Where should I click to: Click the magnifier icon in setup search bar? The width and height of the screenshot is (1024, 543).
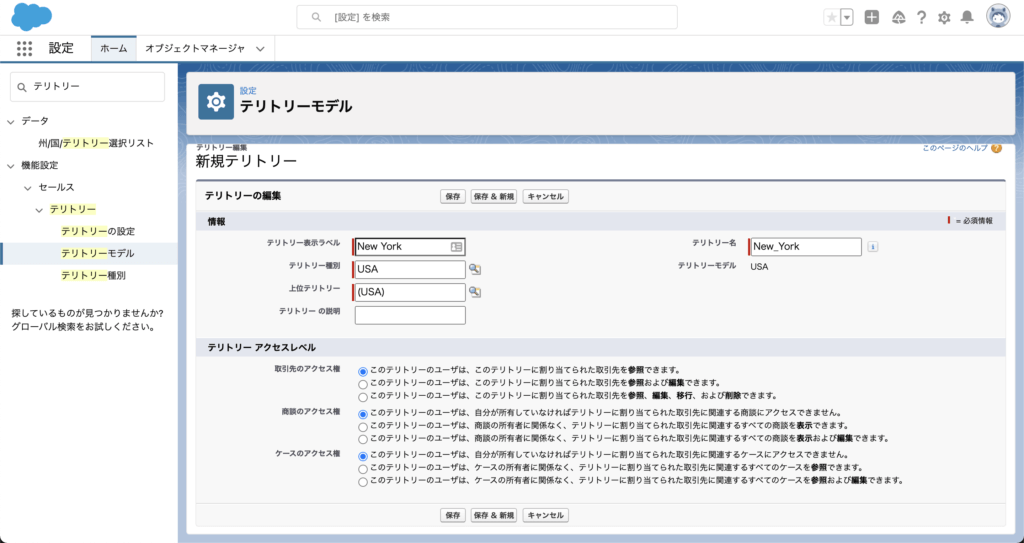(317, 18)
